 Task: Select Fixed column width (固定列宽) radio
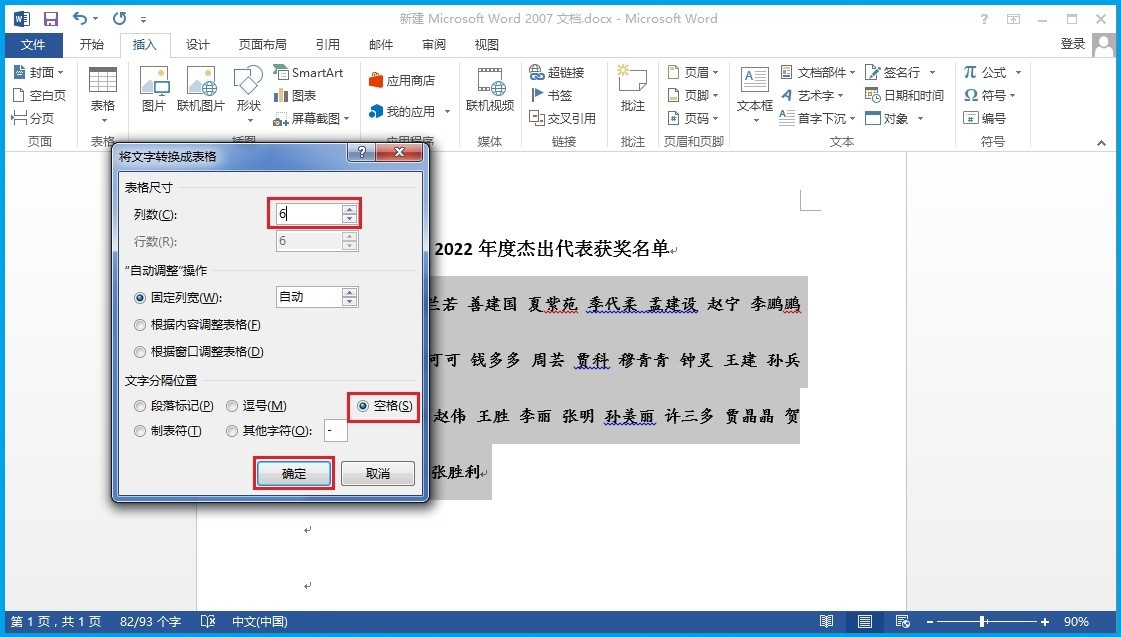(140, 298)
